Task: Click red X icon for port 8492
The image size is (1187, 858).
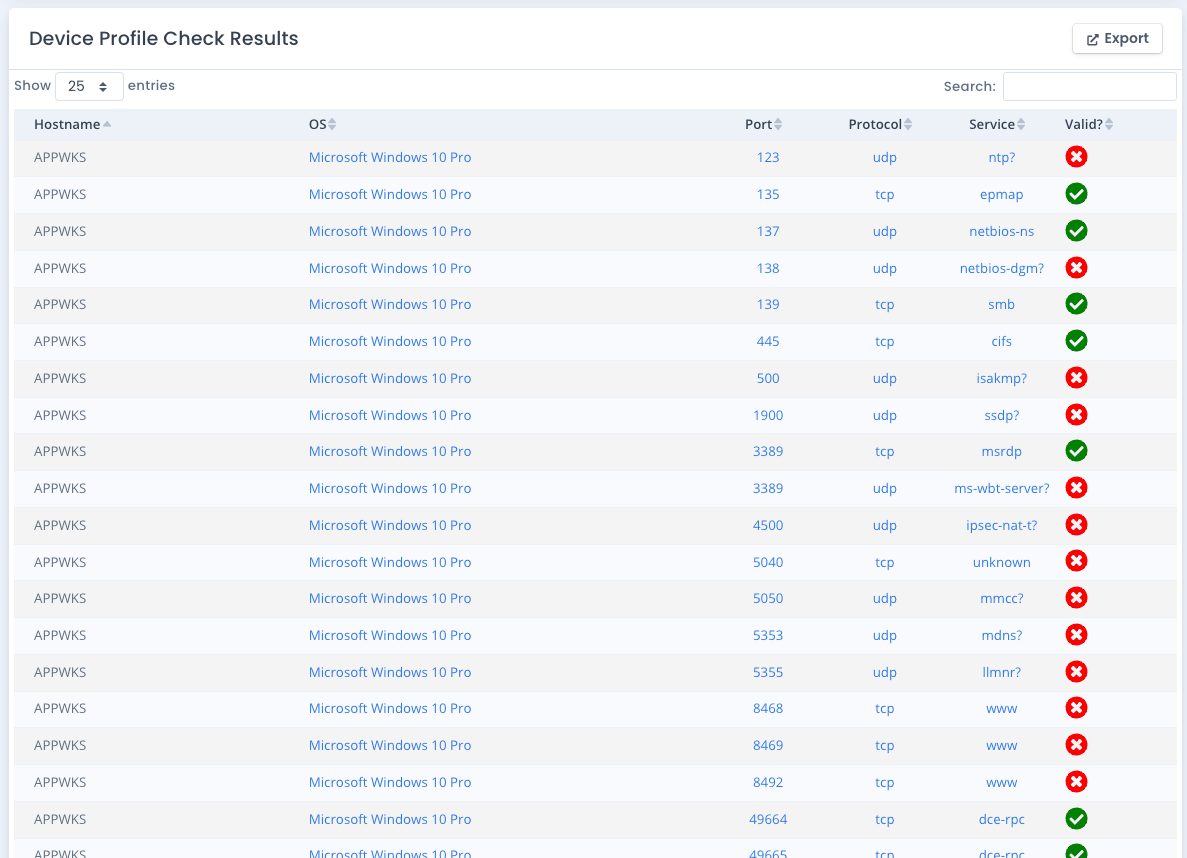Action: click(1076, 782)
